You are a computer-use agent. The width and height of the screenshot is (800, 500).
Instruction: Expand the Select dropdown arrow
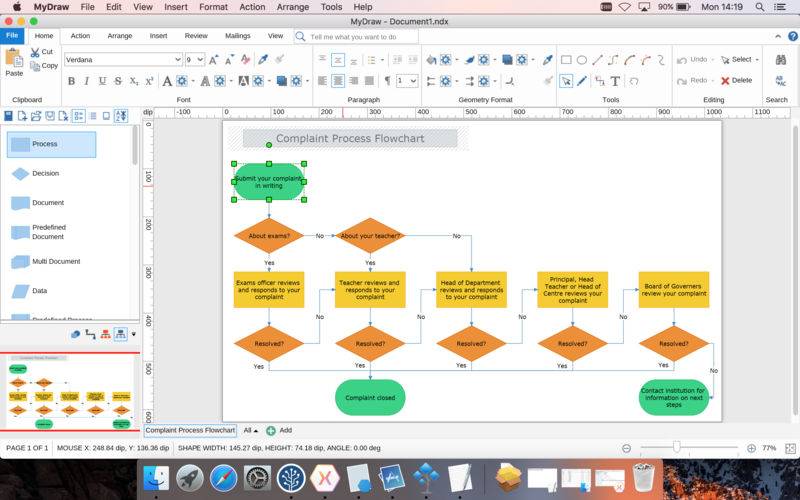tap(757, 60)
